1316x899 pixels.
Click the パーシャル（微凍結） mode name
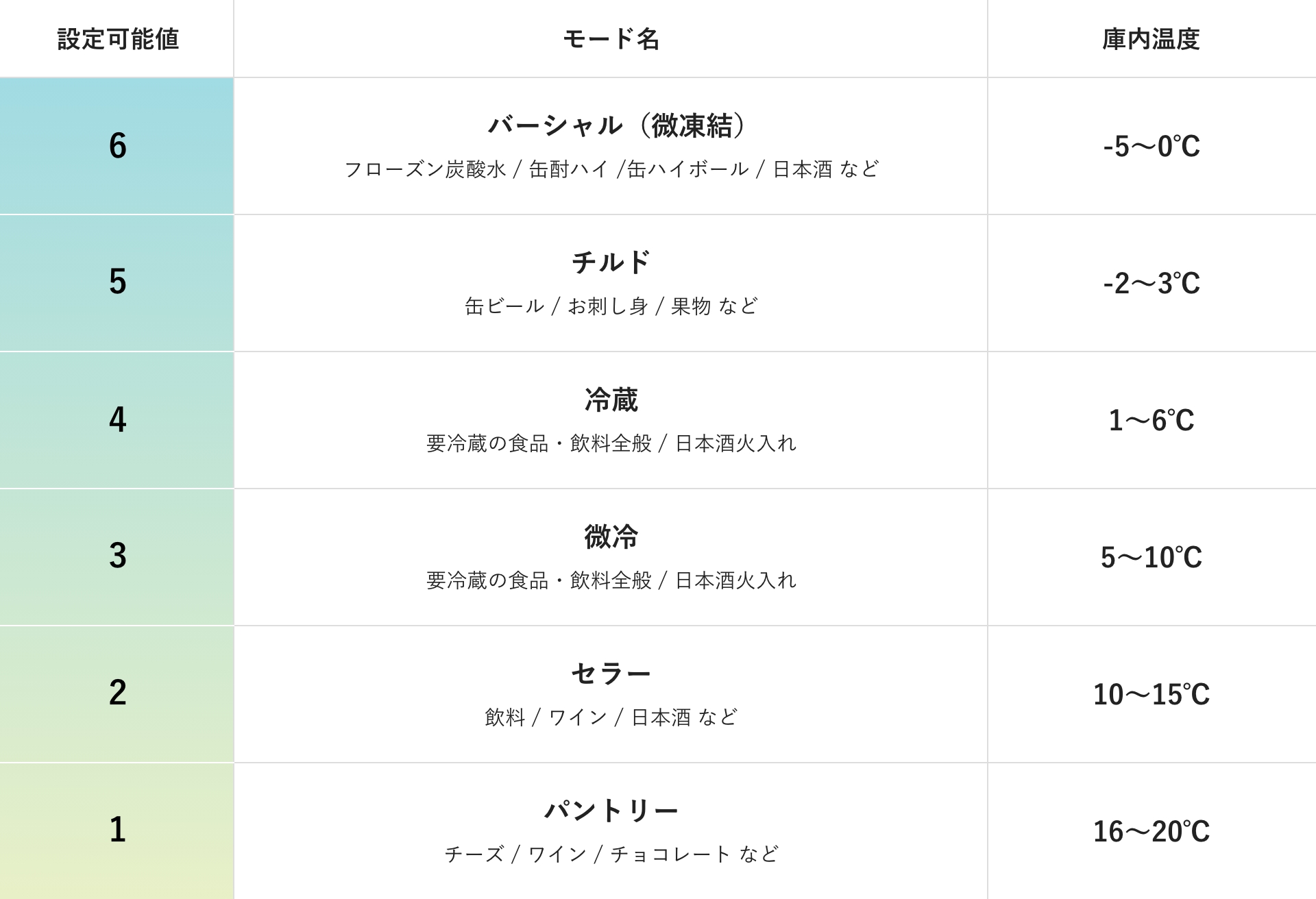tap(616, 126)
